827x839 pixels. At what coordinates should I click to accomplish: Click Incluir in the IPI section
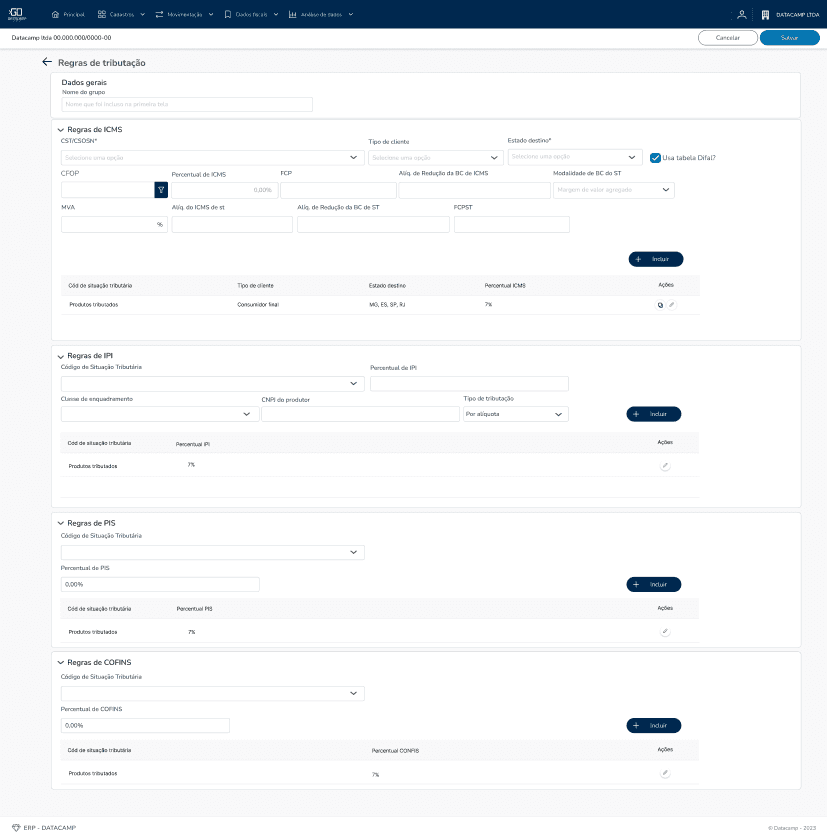click(654, 414)
